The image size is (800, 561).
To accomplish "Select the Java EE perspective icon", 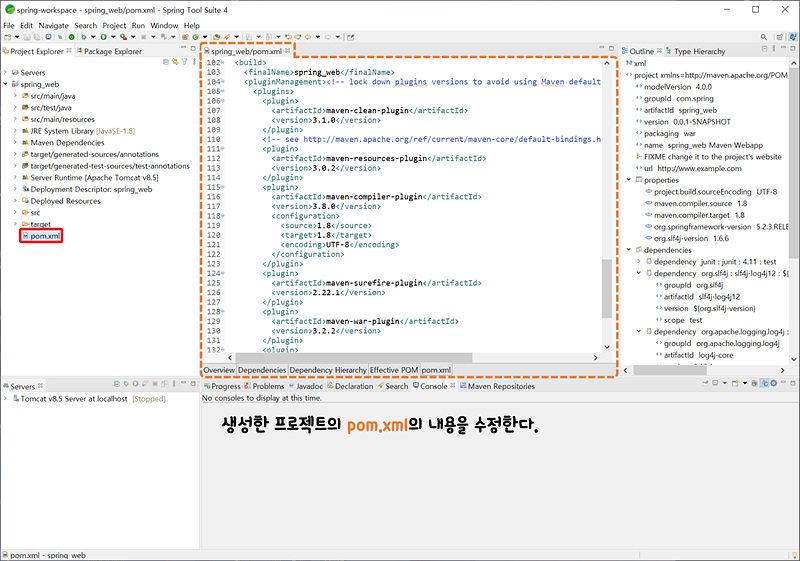I will (x=792, y=37).
